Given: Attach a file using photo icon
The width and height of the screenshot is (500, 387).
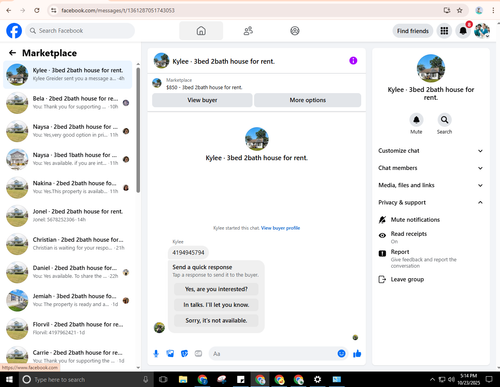Looking at the screenshot, I should (170, 354).
